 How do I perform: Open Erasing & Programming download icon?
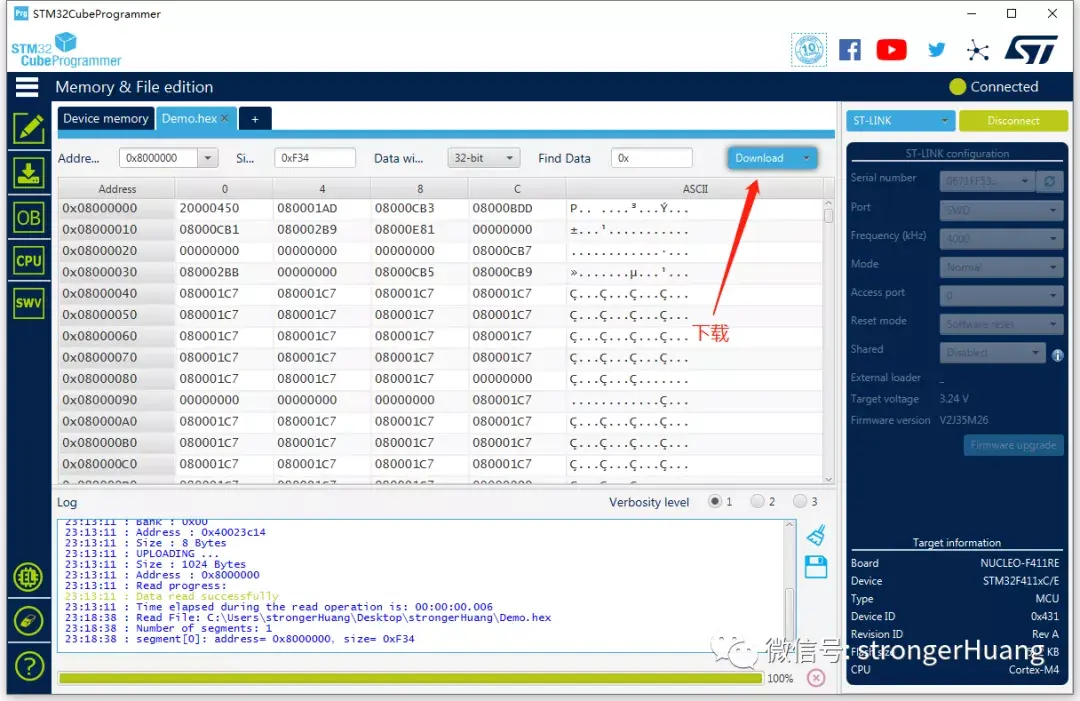tap(28, 173)
